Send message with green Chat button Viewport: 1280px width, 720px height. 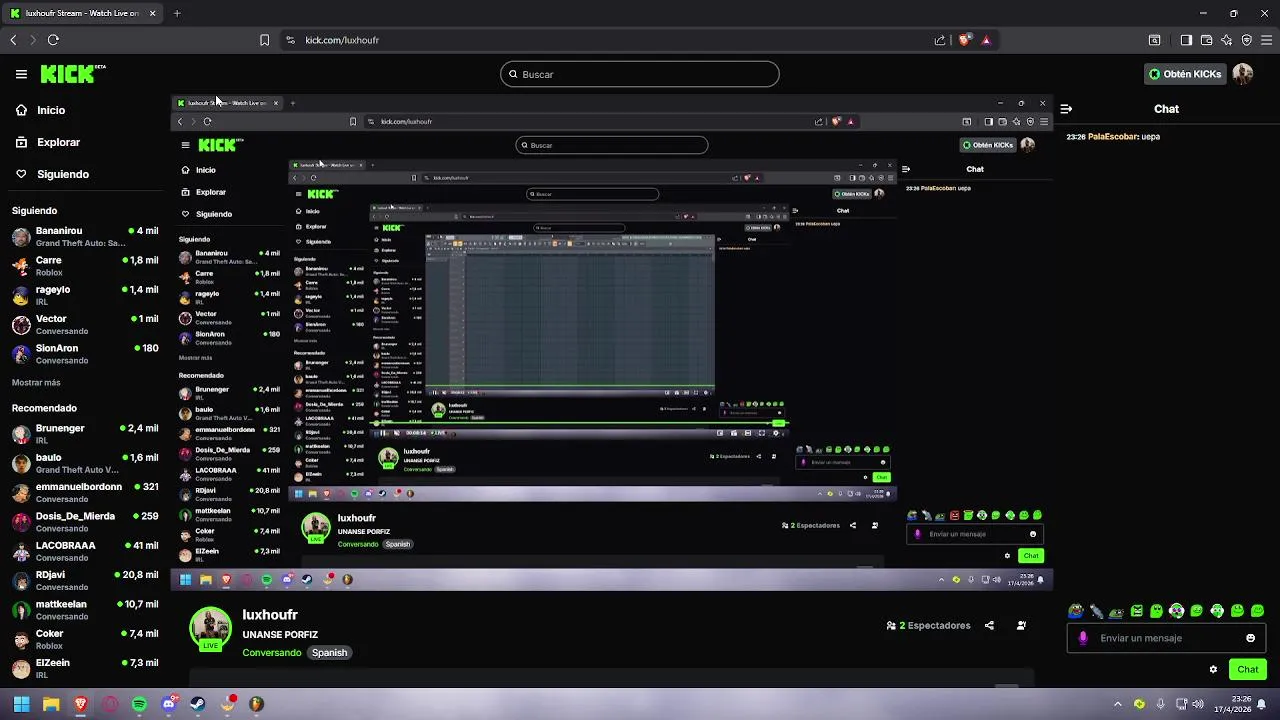[1248, 669]
